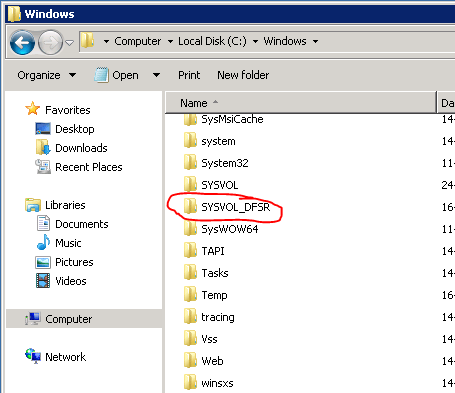The height and width of the screenshot is (393, 455).
Task: Select the Vss folder name
Action: [x=209, y=339]
